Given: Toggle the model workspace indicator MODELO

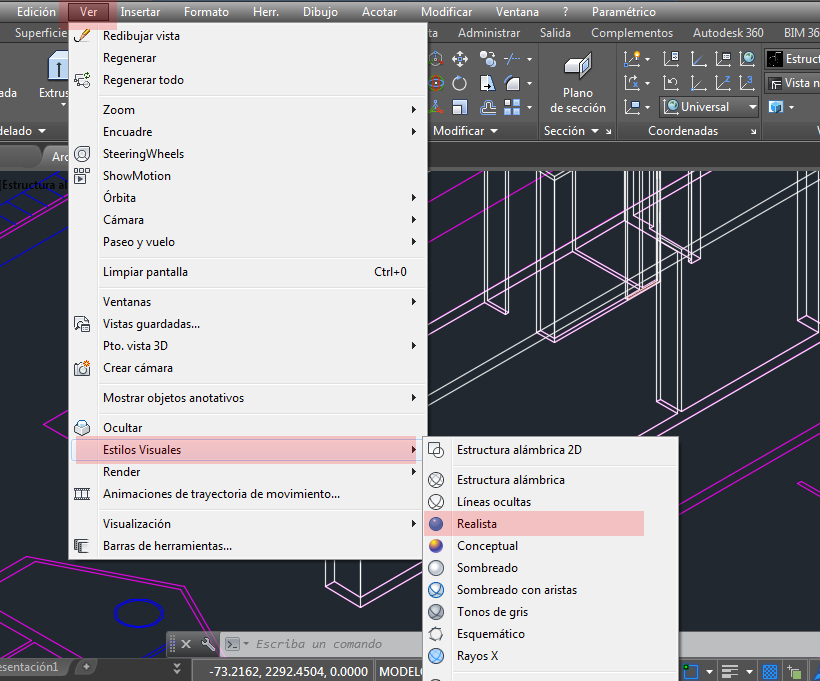Looking at the screenshot, I should 400,671.
